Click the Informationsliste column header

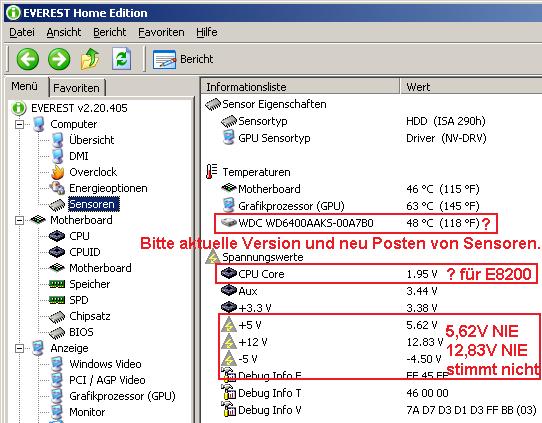(x=300, y=87)
